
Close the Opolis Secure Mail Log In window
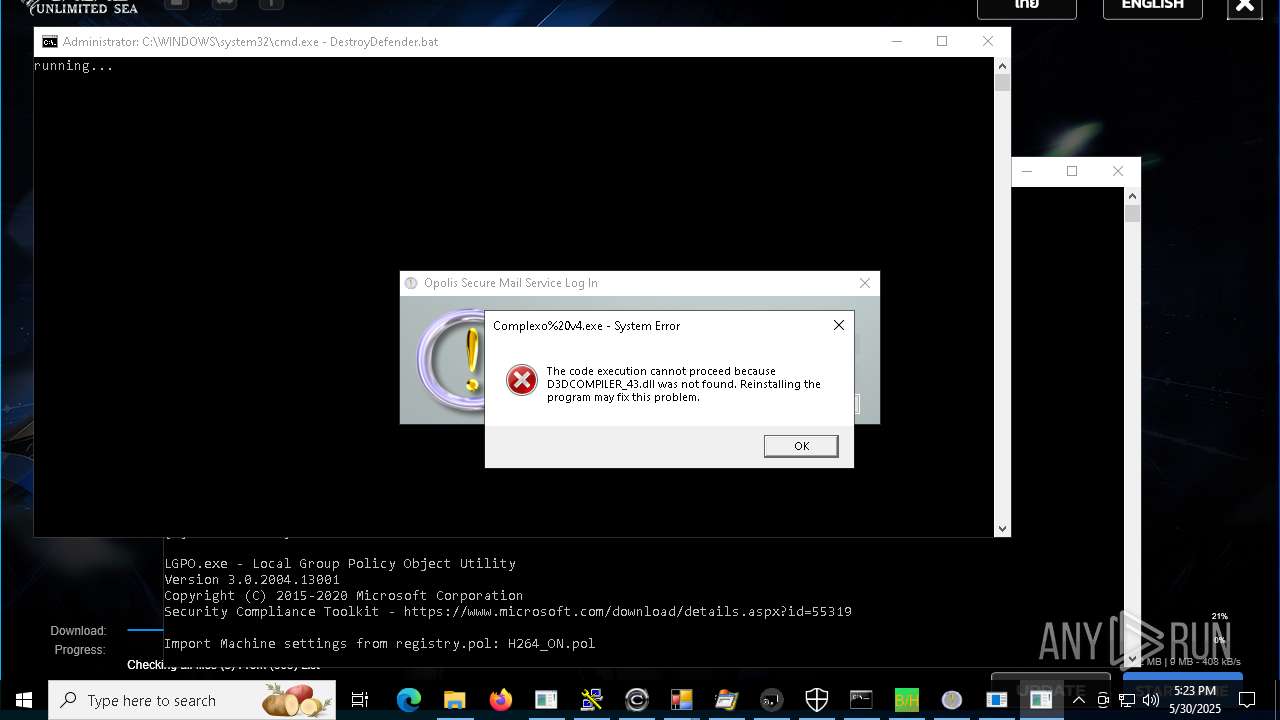tap(865, 283)
